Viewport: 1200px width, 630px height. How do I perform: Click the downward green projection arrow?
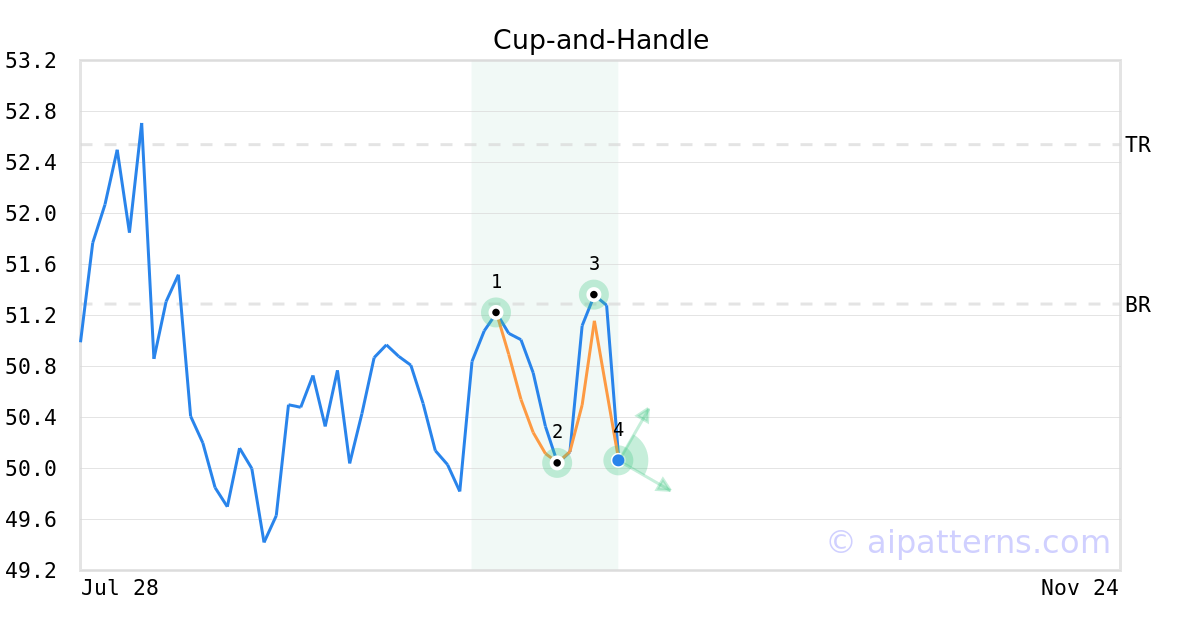[662, 485]
